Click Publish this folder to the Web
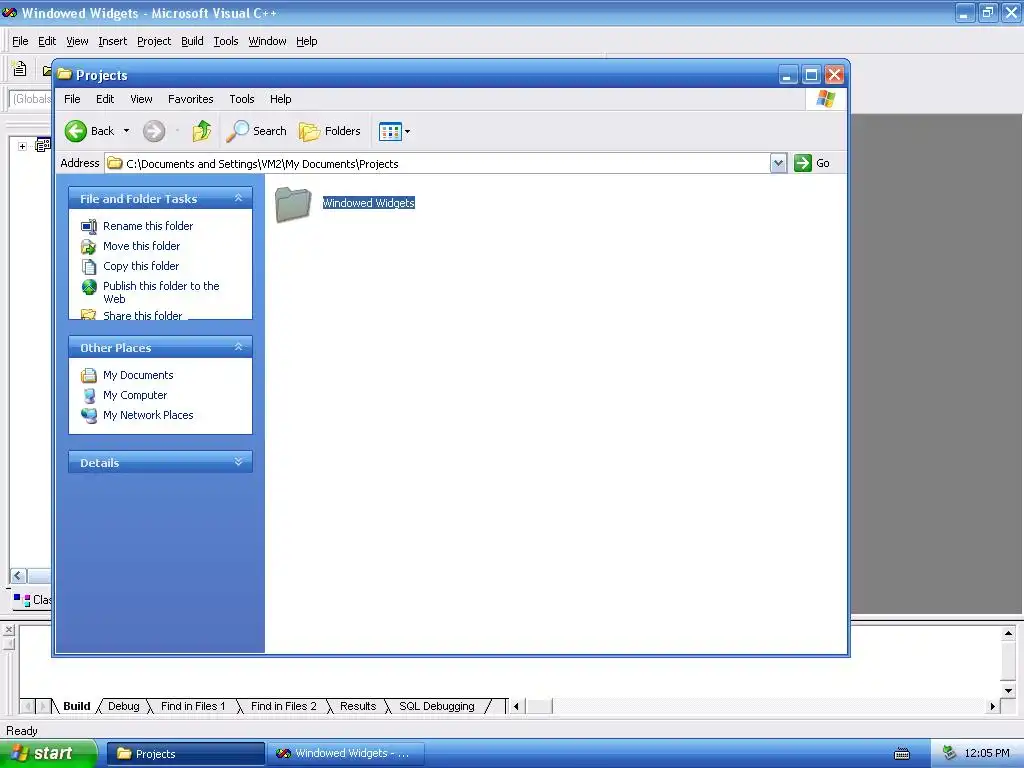The height and width of the screenshot is (768, 1024). 161,293
